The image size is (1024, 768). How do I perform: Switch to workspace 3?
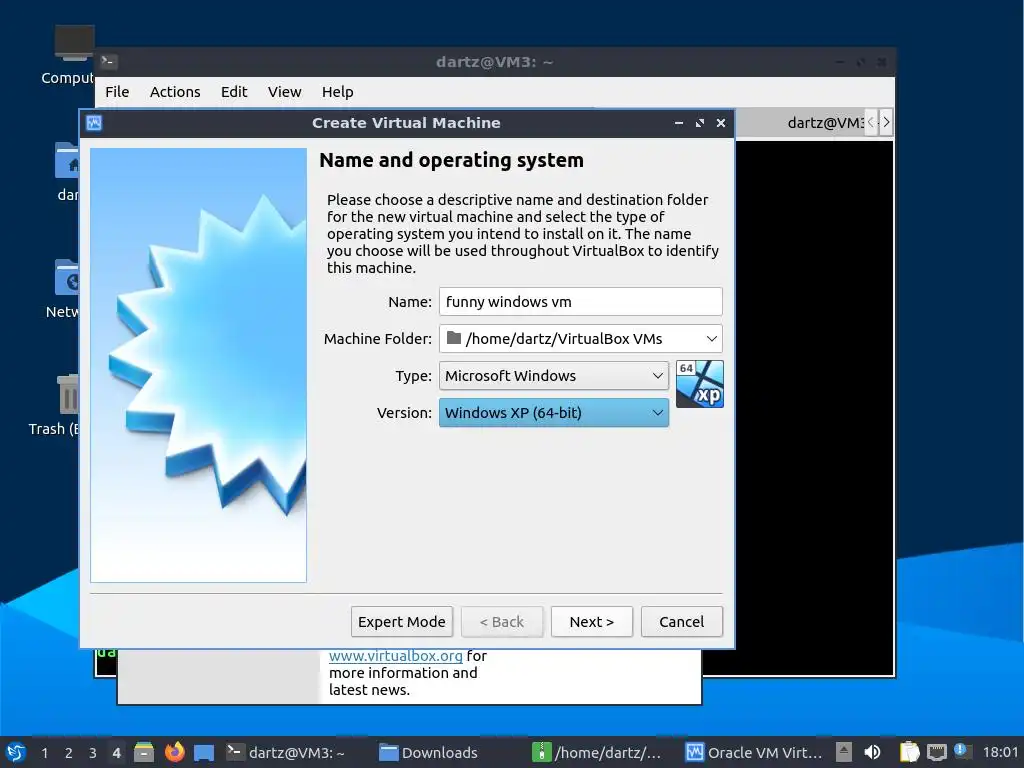coord(93,753)
